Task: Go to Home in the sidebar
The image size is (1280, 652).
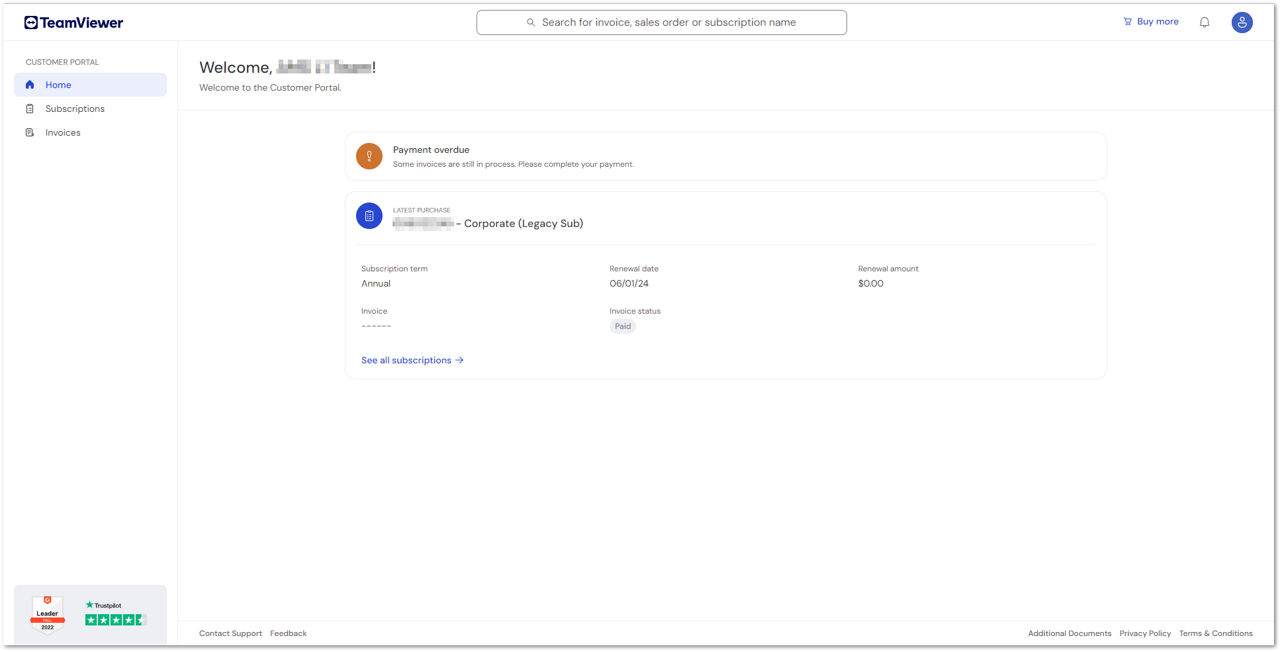Action: tap(58, 85)
